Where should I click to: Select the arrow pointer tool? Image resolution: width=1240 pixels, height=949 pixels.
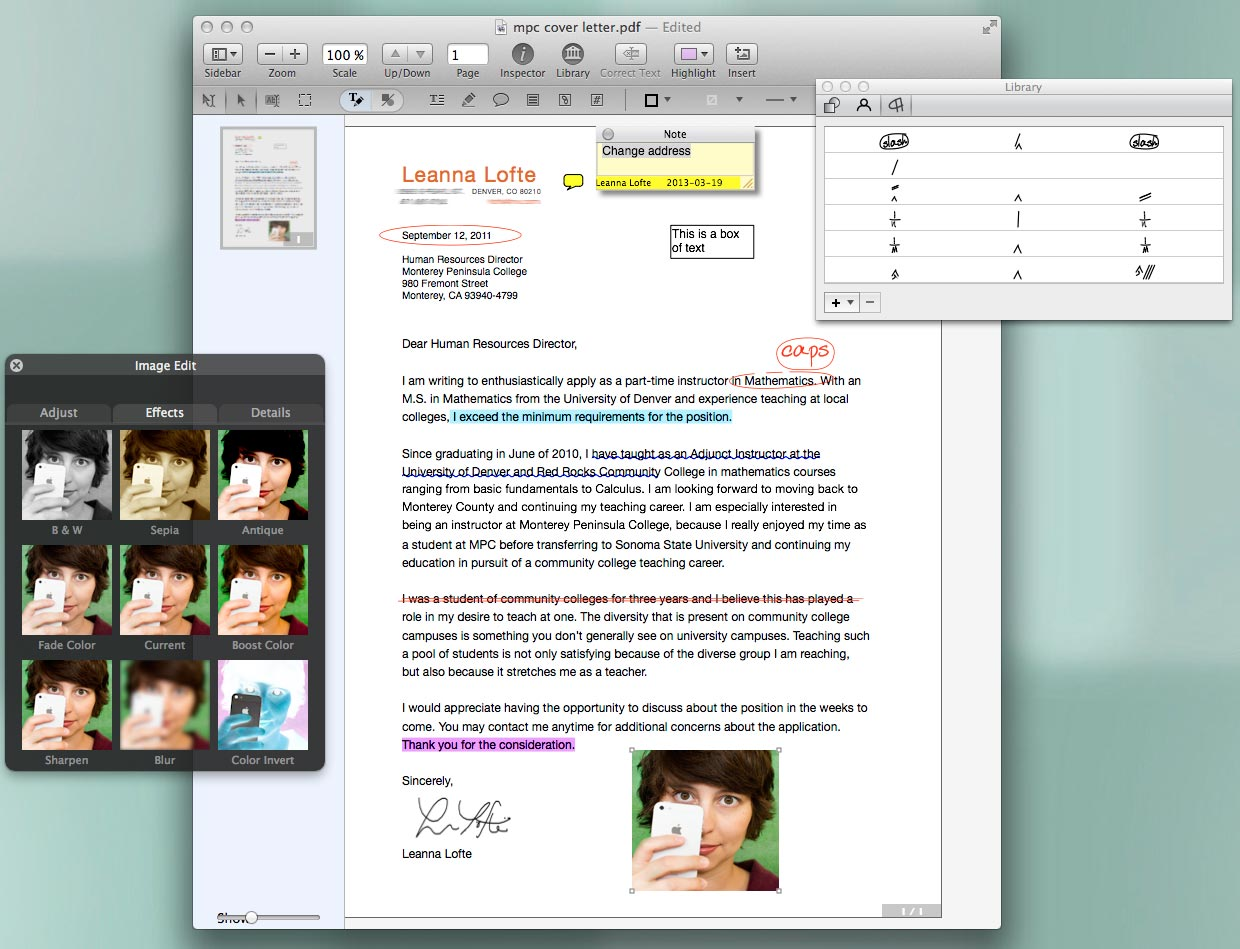[241, 100]
